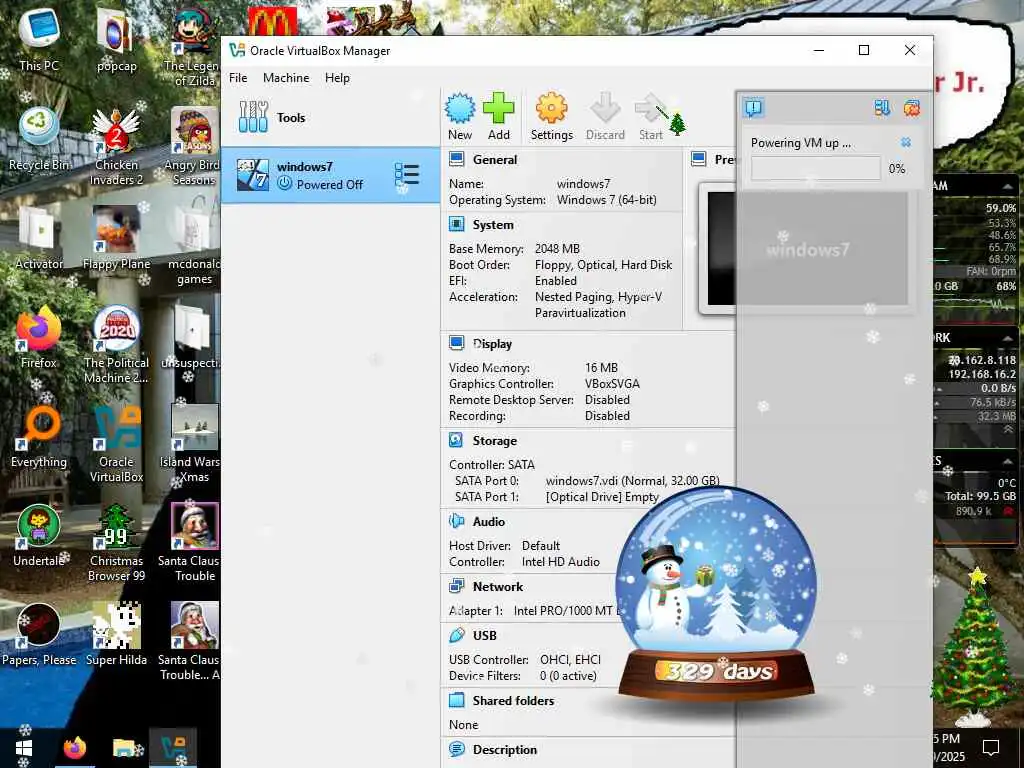Click the Base Memory 2048 MB value

[557, 249]
